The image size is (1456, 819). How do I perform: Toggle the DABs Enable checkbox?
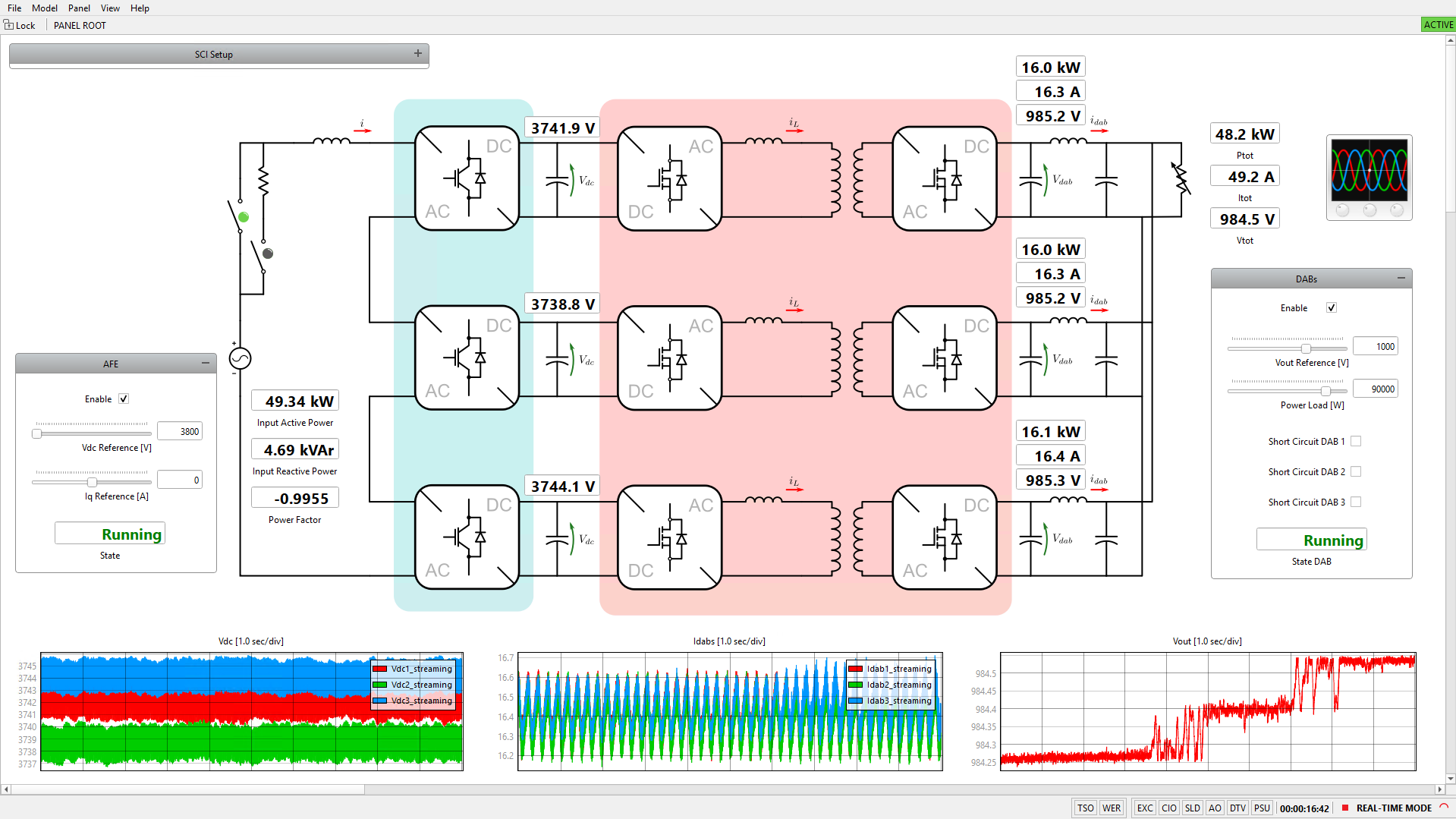pyautogui.click(x=1332, y=308)
